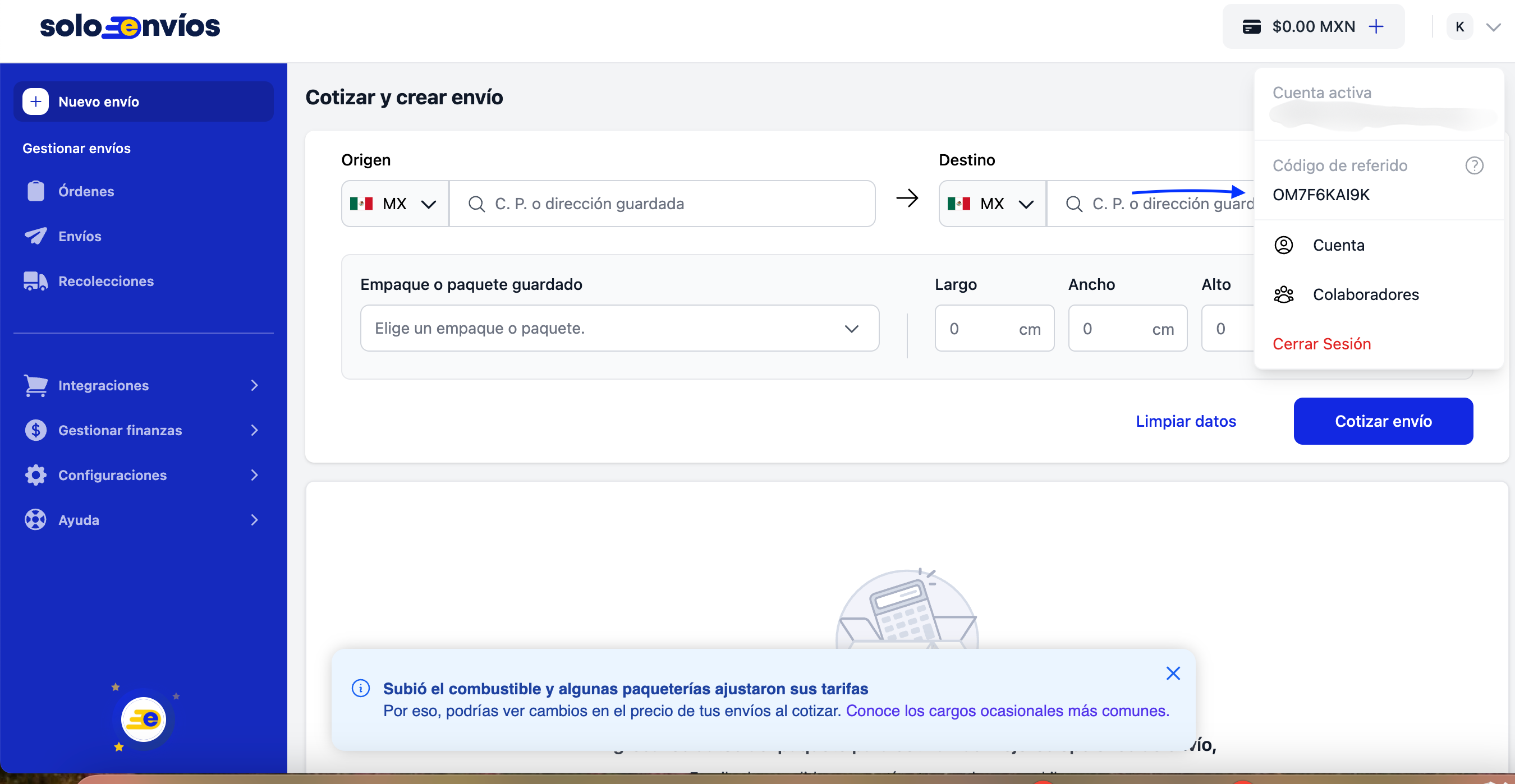Click the help icon beside Código de referido
The image size is (1515, 784).
[1474, 166]
